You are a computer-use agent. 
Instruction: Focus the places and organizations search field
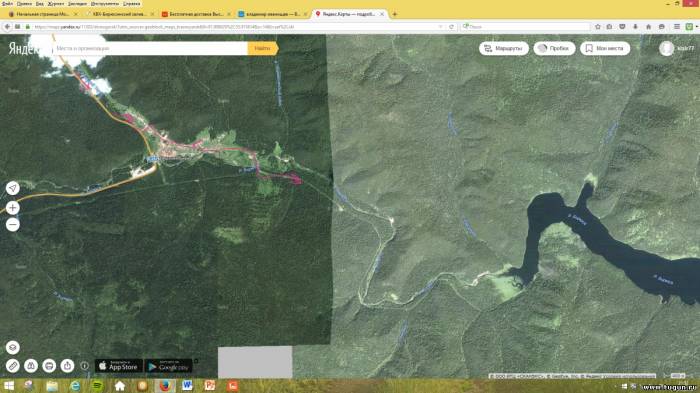coord(150,48)
